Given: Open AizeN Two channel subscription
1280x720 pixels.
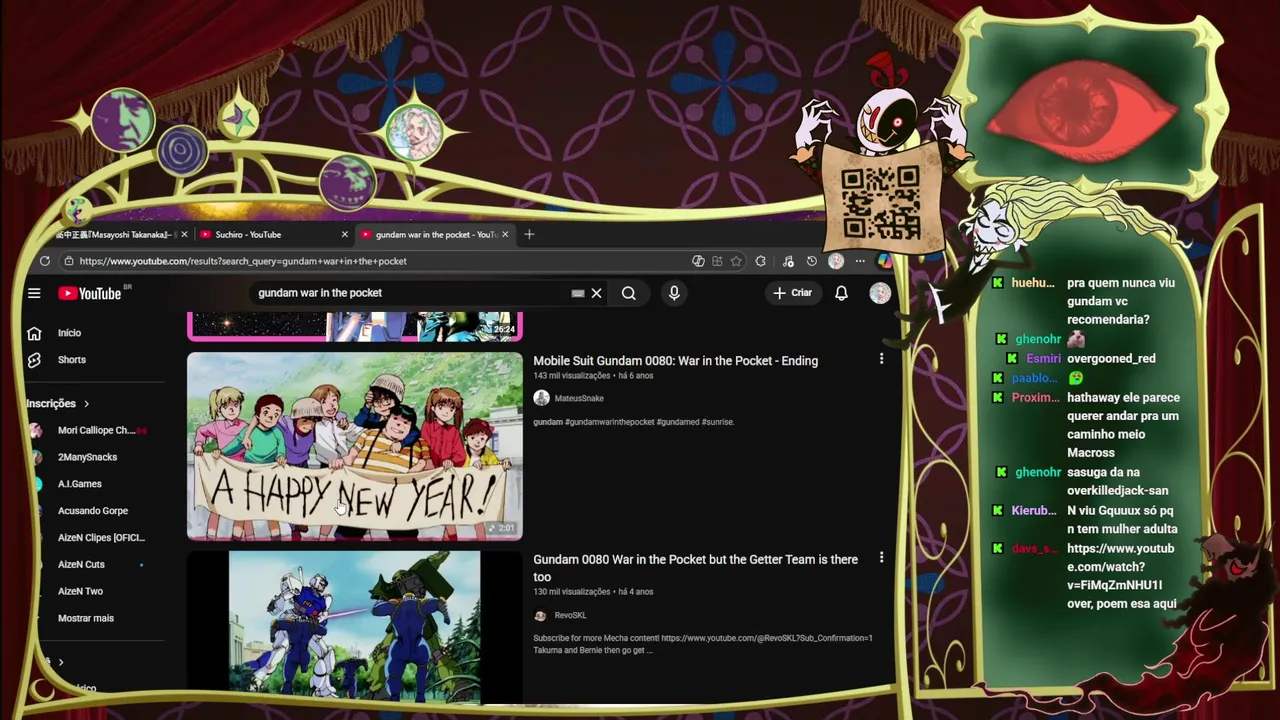Looking at the screenshot, I should click(80, 591).
